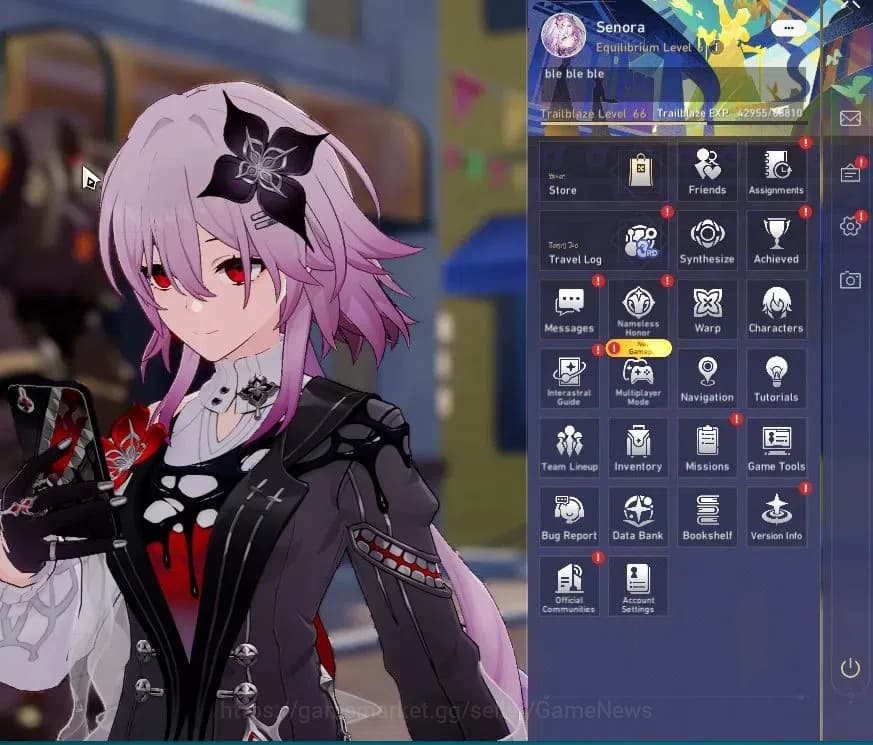Open the Bookshelf
873x745 pixels.
707,517
